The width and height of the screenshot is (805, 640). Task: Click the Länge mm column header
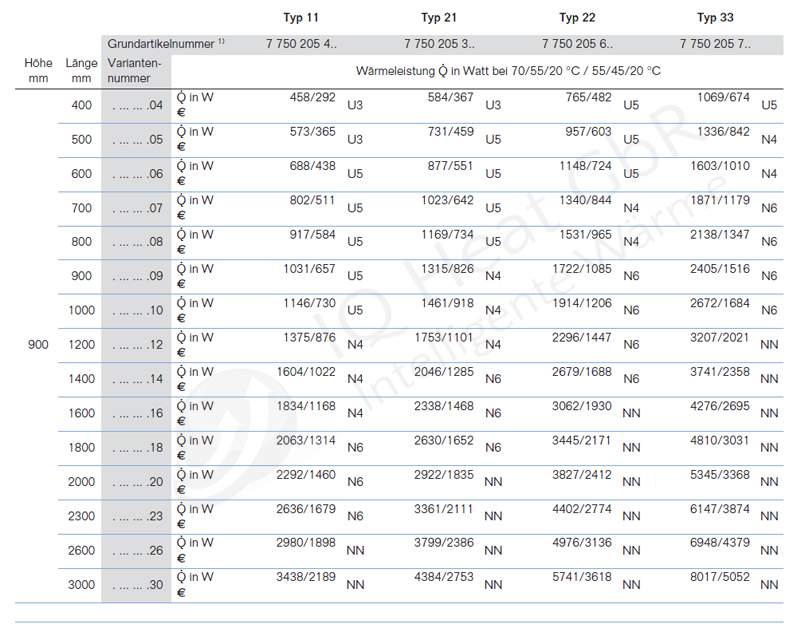coord(81,71)
